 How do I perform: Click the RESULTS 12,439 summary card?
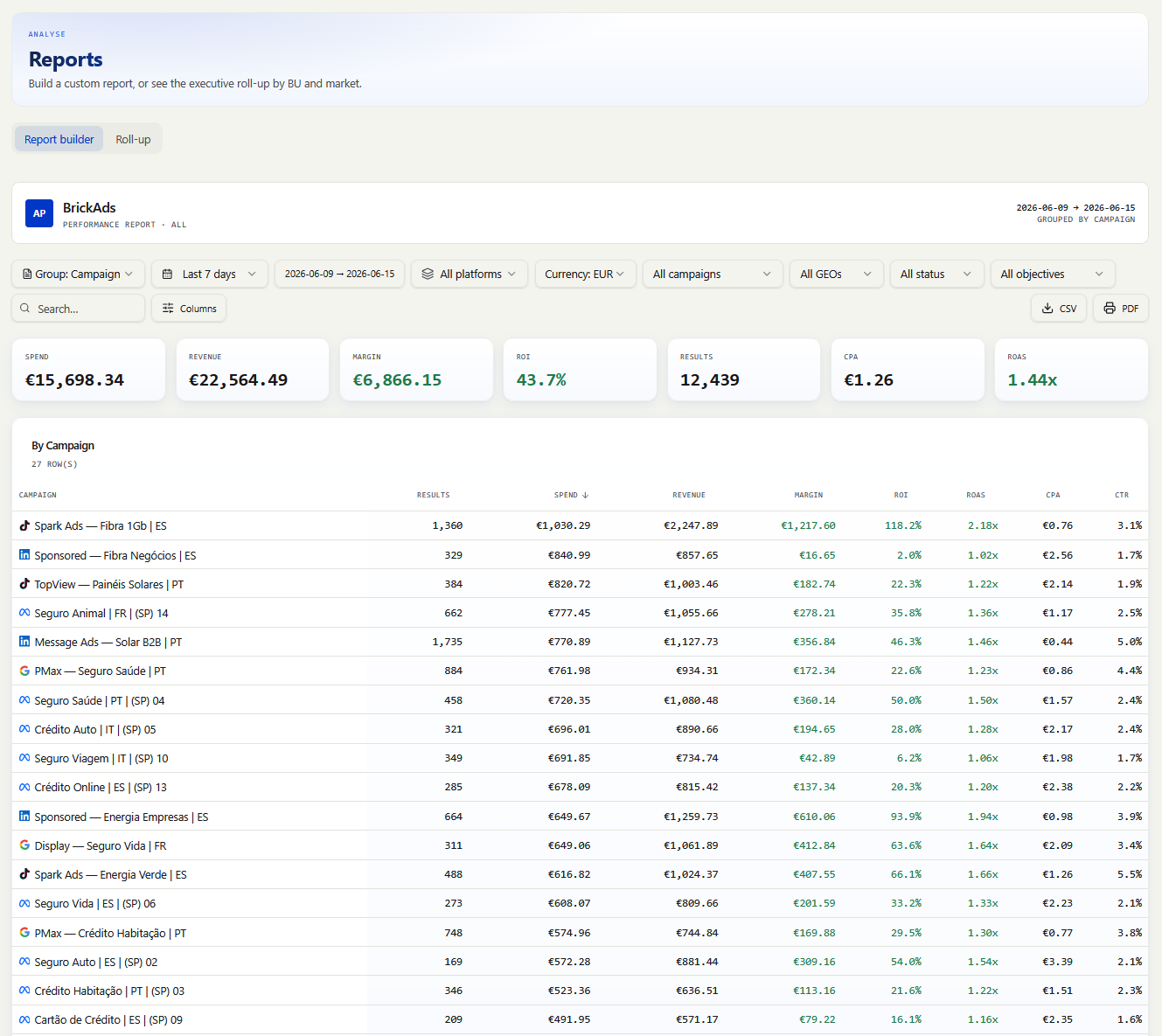744,370
